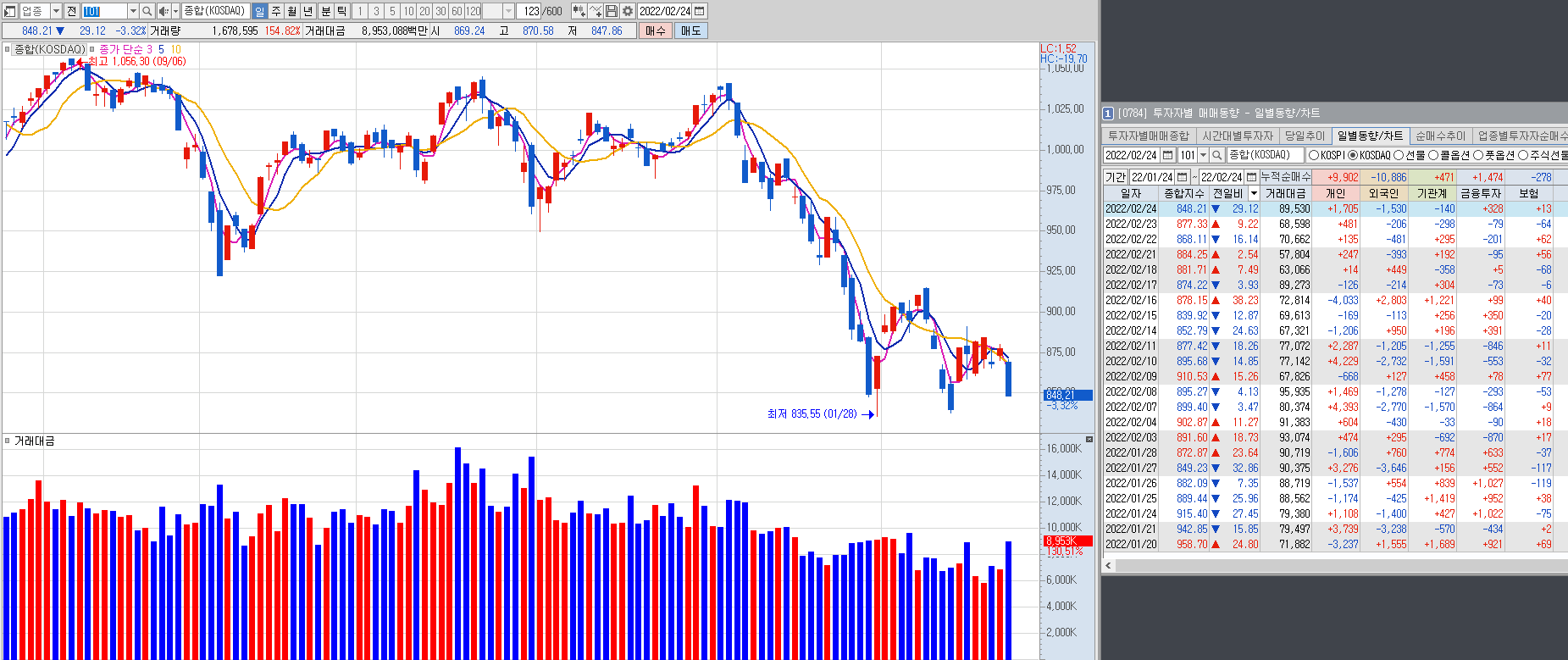Image resolution: width=1568 pixels, height=660 pixels.
Task: Click the small square icon beside 거래대금 panel label
Action: click(8, 441)
